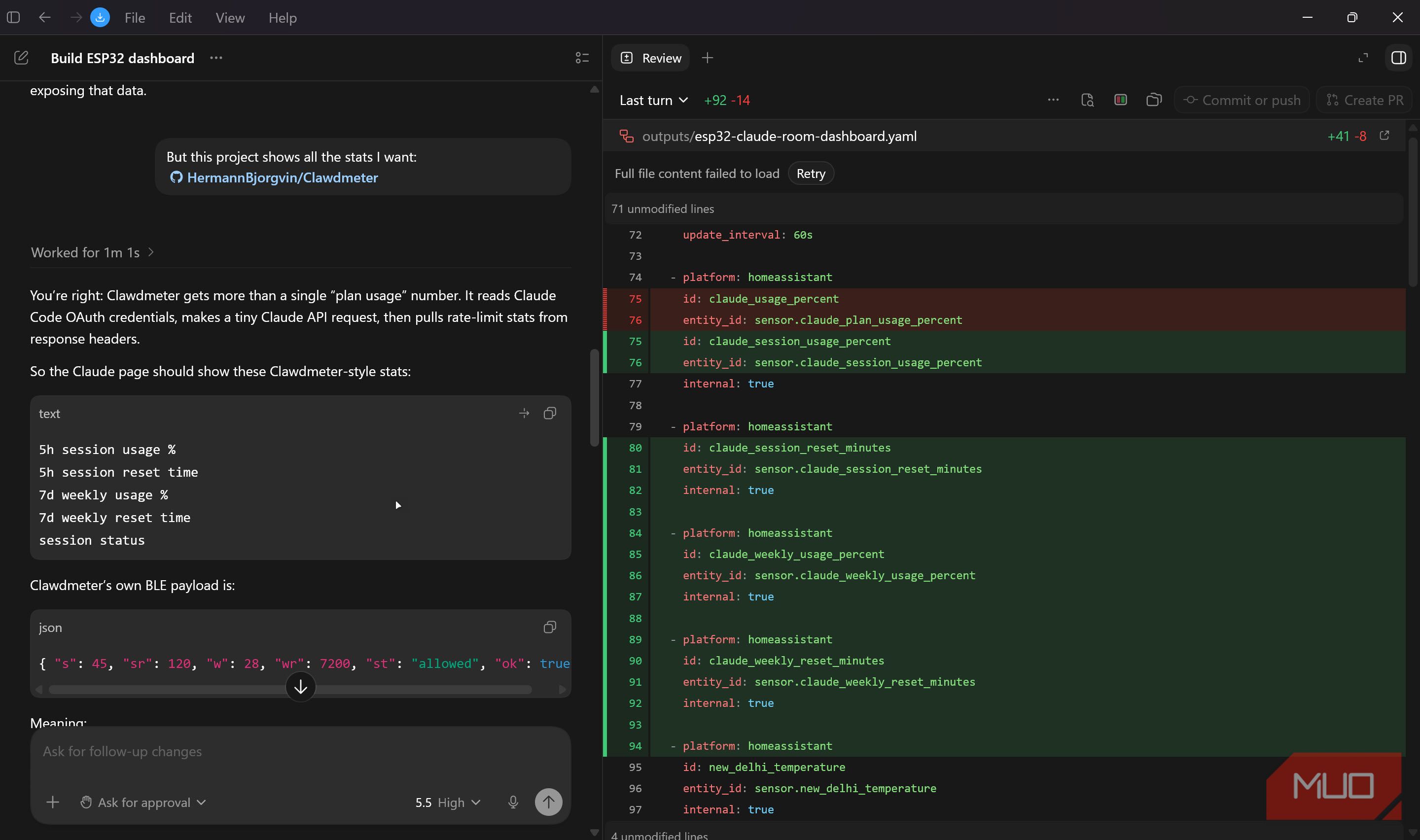Toggle the split diff view icon
Viewport: 1420px width, 840px height.
click(x=1121, y=100)
